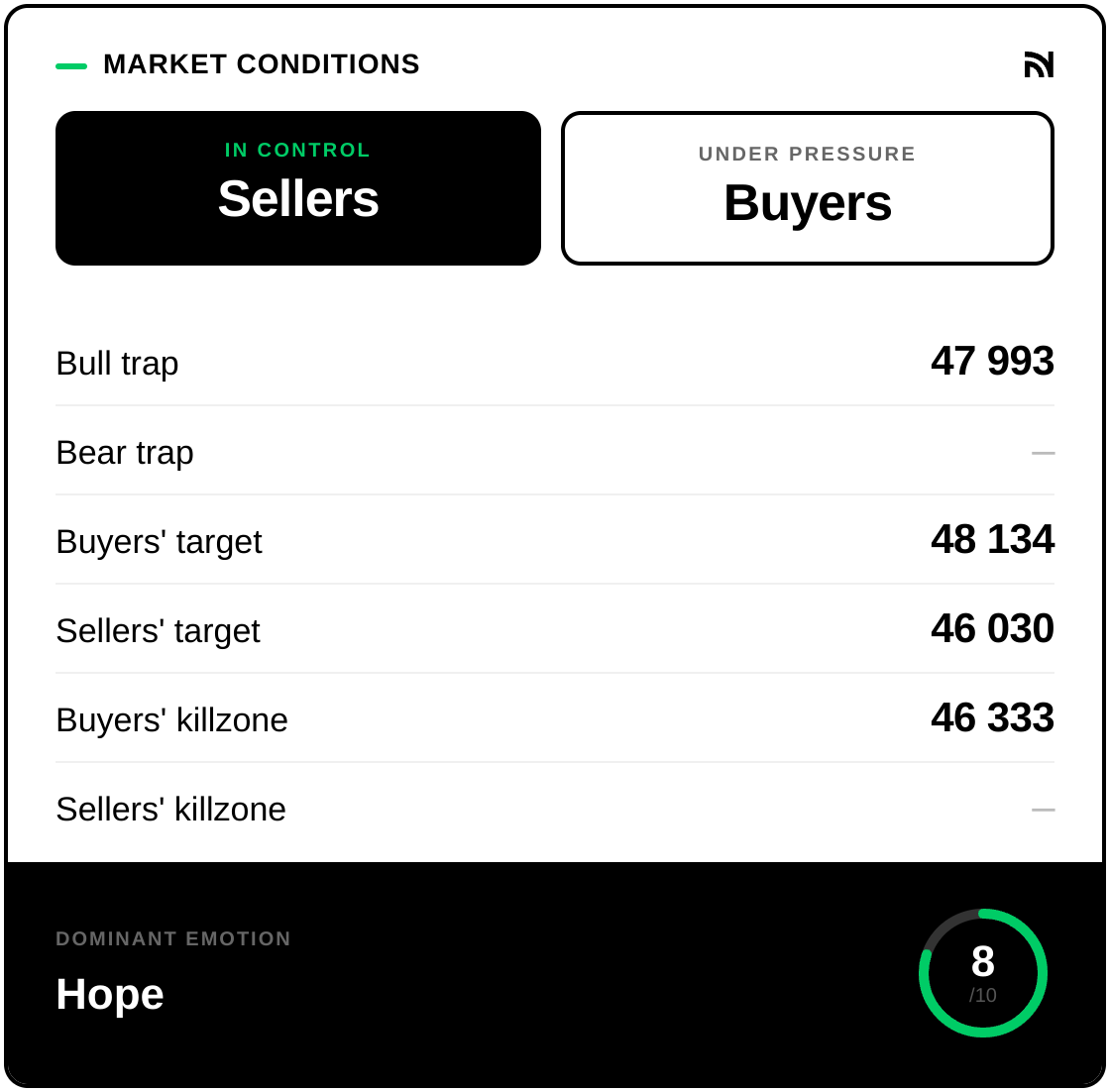Click the Sellers' killzone empty dash value

(x=1043, y=810)
